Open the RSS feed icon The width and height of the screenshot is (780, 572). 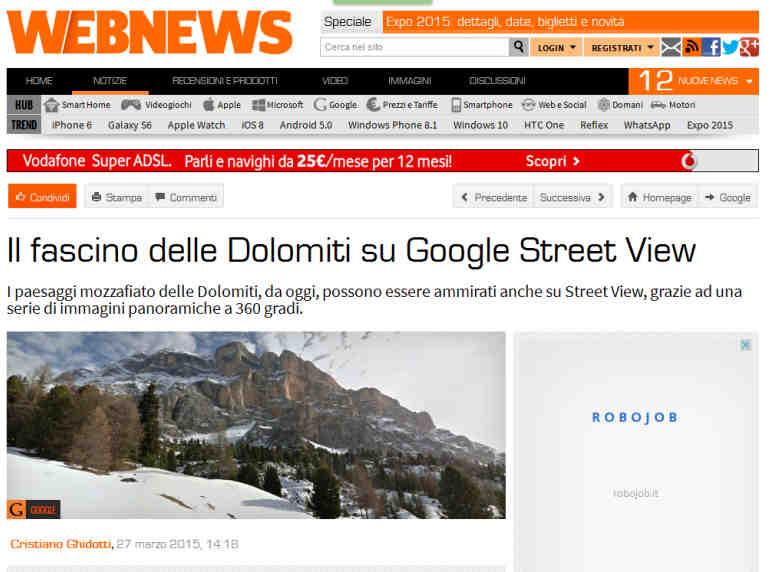tap(691, 47)
